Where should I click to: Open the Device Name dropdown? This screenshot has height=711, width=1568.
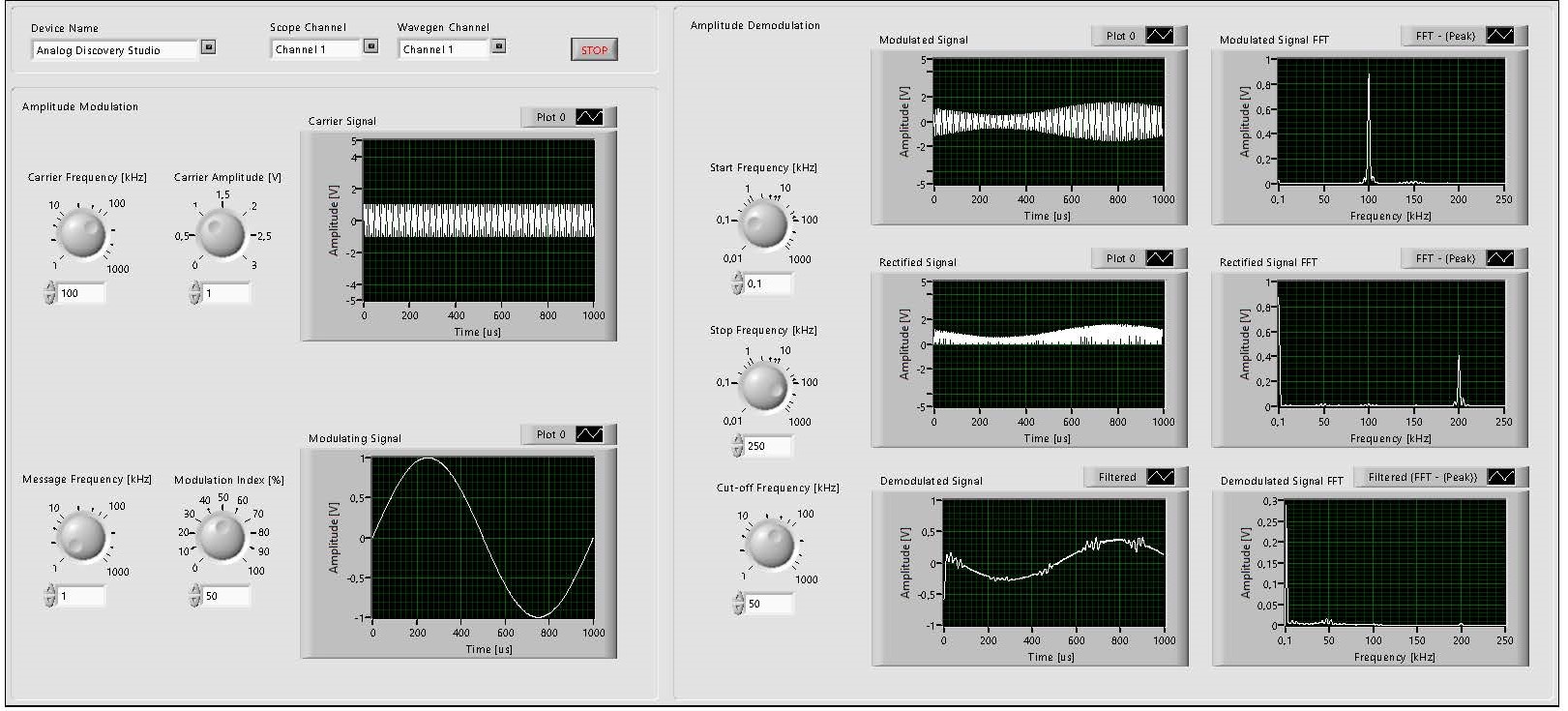click(208, 46)
